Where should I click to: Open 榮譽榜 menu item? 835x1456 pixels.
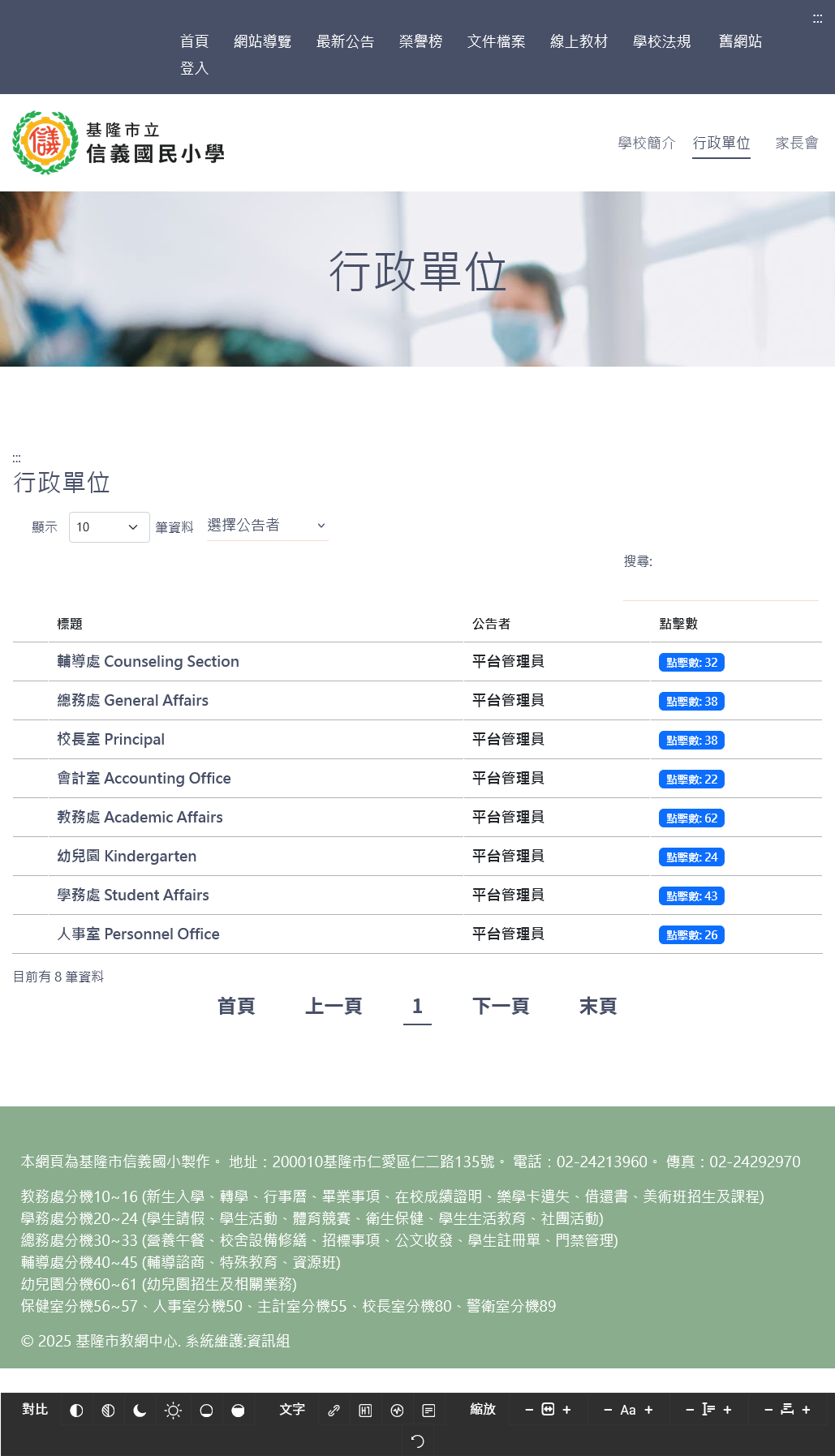point(421,41)
